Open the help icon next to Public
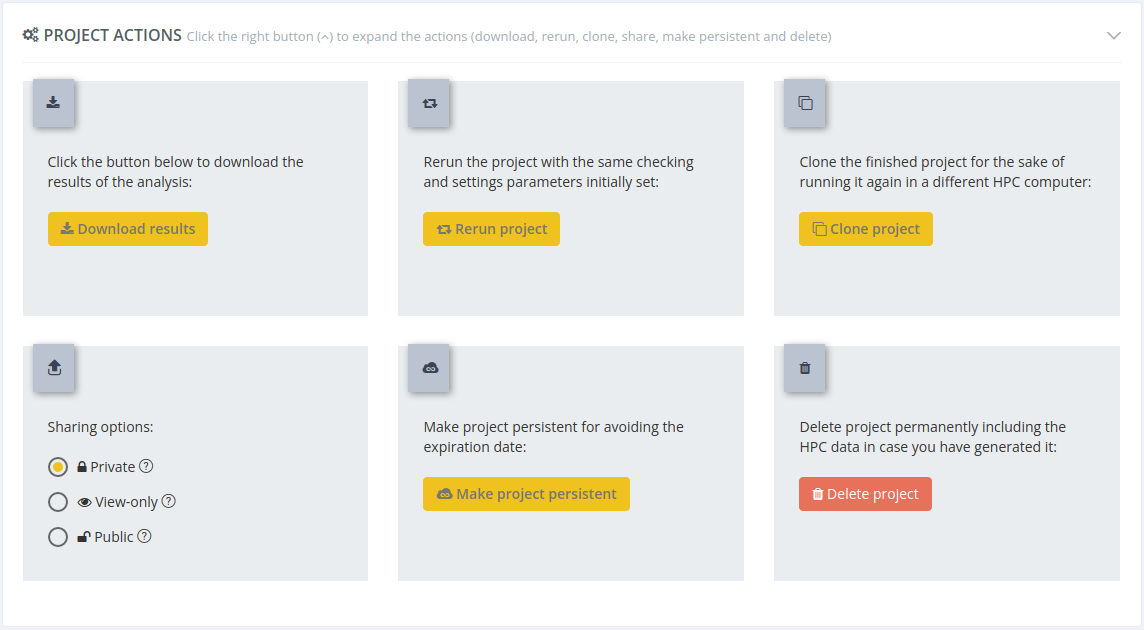The height and width of the screenshot is (630, 1144). tap(143, 536)
